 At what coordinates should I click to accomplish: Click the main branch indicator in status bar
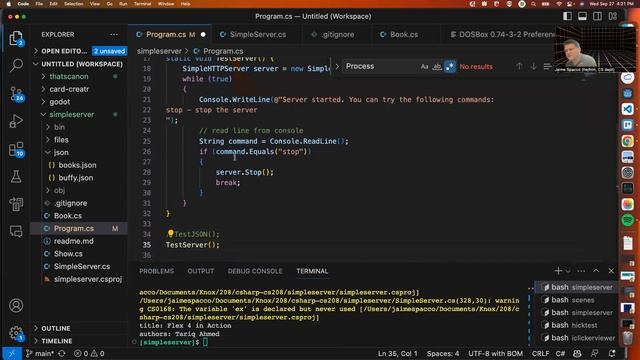pos(40,353)
